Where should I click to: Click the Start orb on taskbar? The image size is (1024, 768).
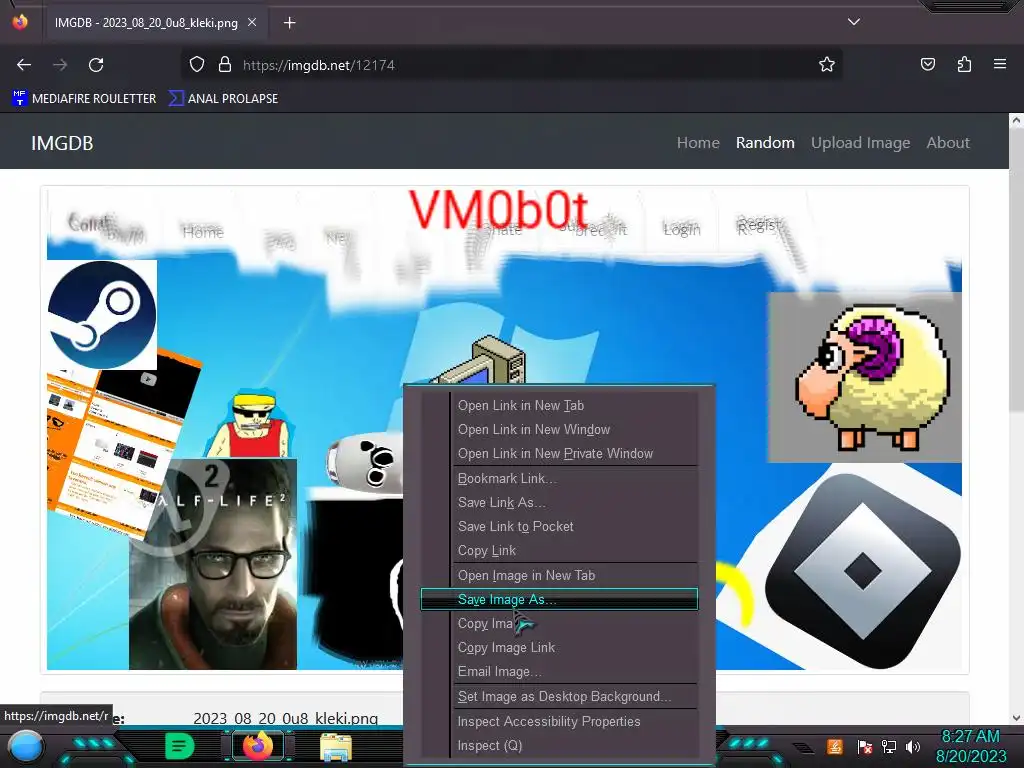click(x=25, y=747)
